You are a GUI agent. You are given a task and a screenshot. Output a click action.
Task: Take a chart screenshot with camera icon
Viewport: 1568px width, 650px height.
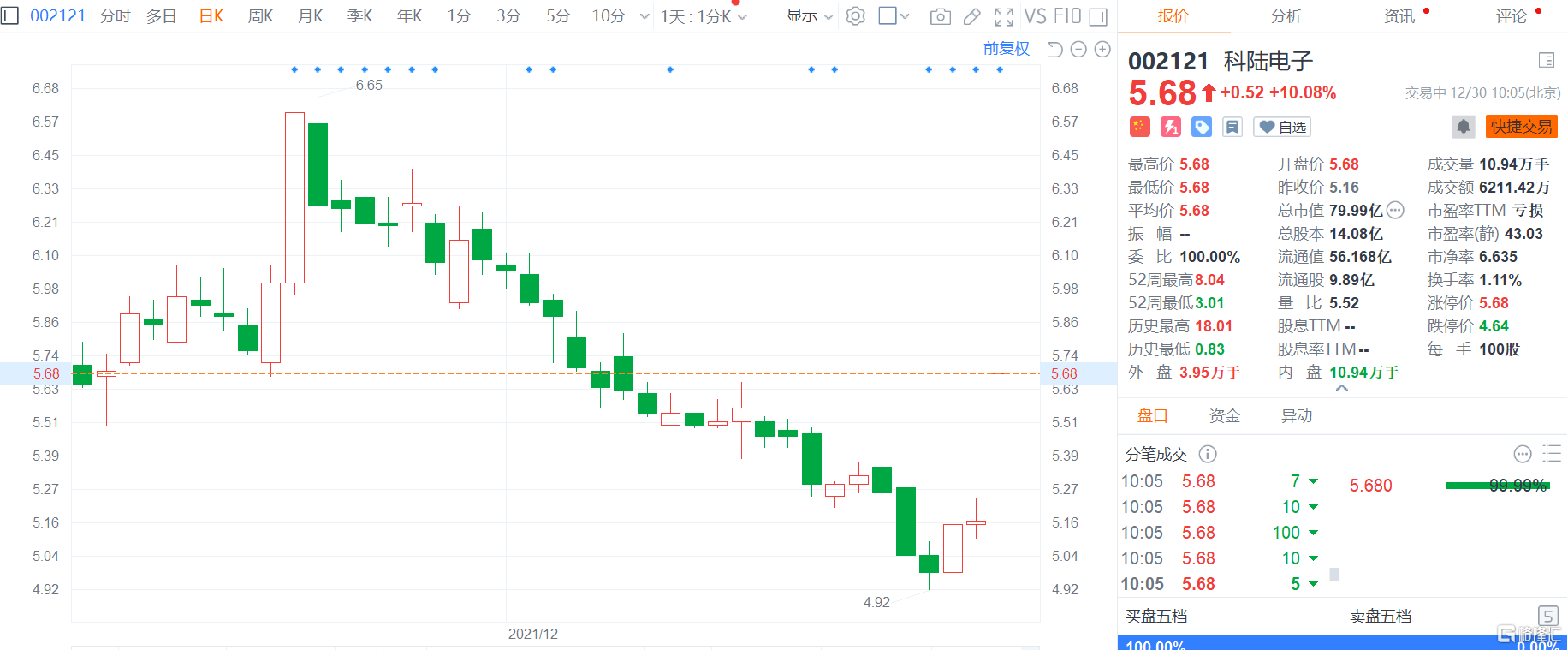coord(940,16)
